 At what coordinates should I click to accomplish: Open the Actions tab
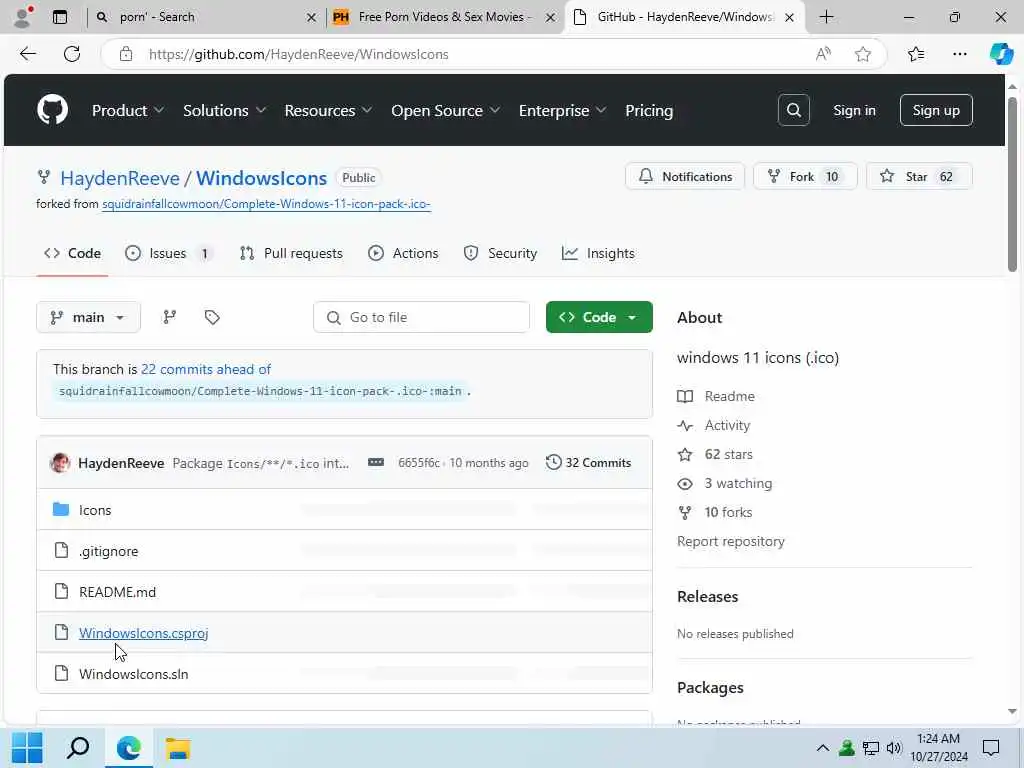tap(403, 253)
